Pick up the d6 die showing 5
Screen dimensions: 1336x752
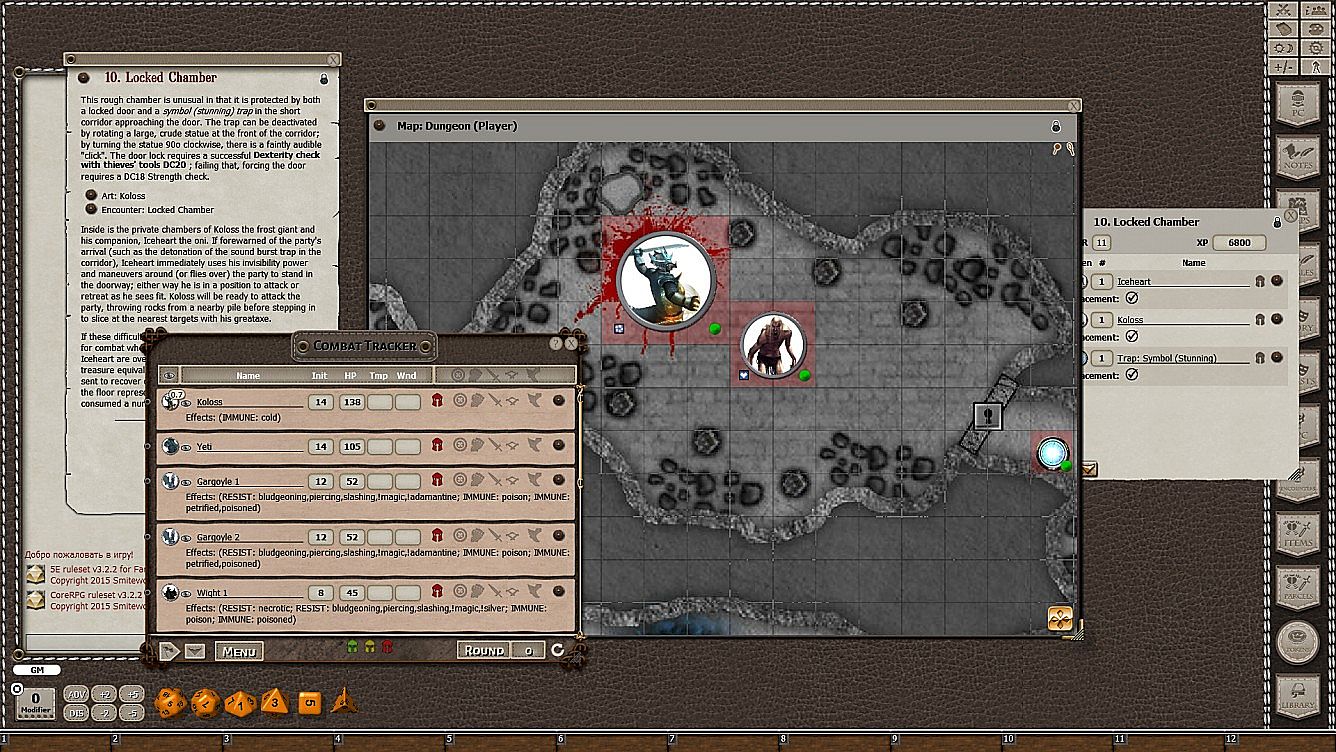point(310,702)
